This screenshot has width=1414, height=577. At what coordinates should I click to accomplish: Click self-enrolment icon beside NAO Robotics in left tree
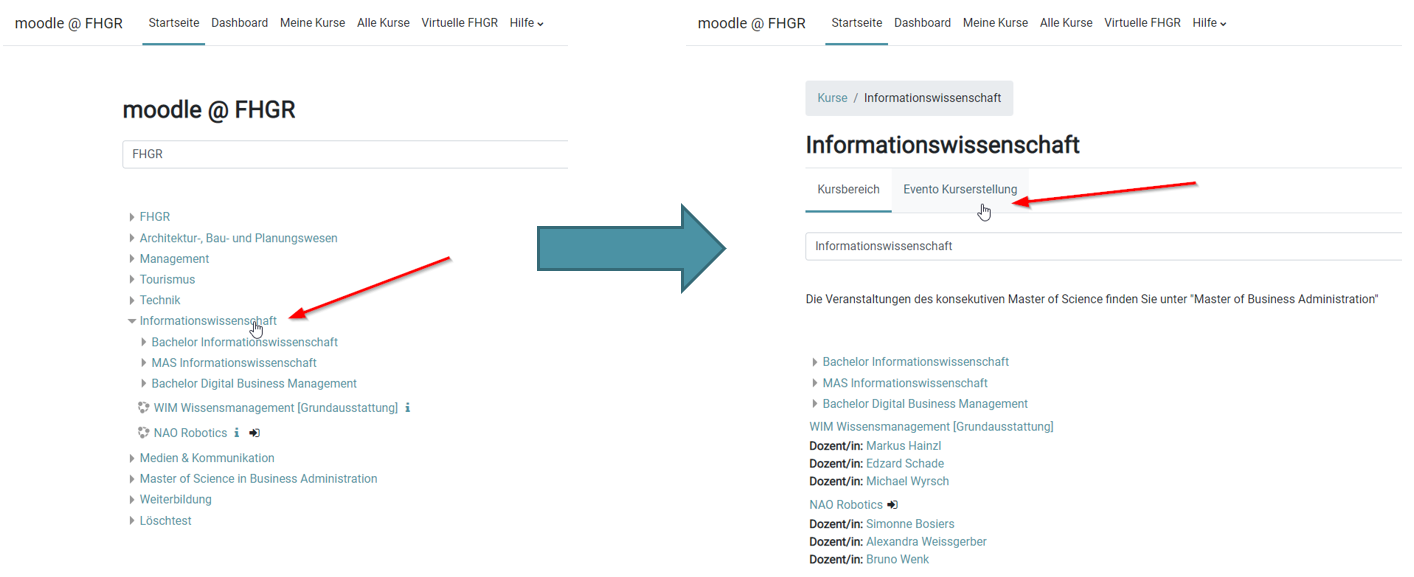pos(255,433)
